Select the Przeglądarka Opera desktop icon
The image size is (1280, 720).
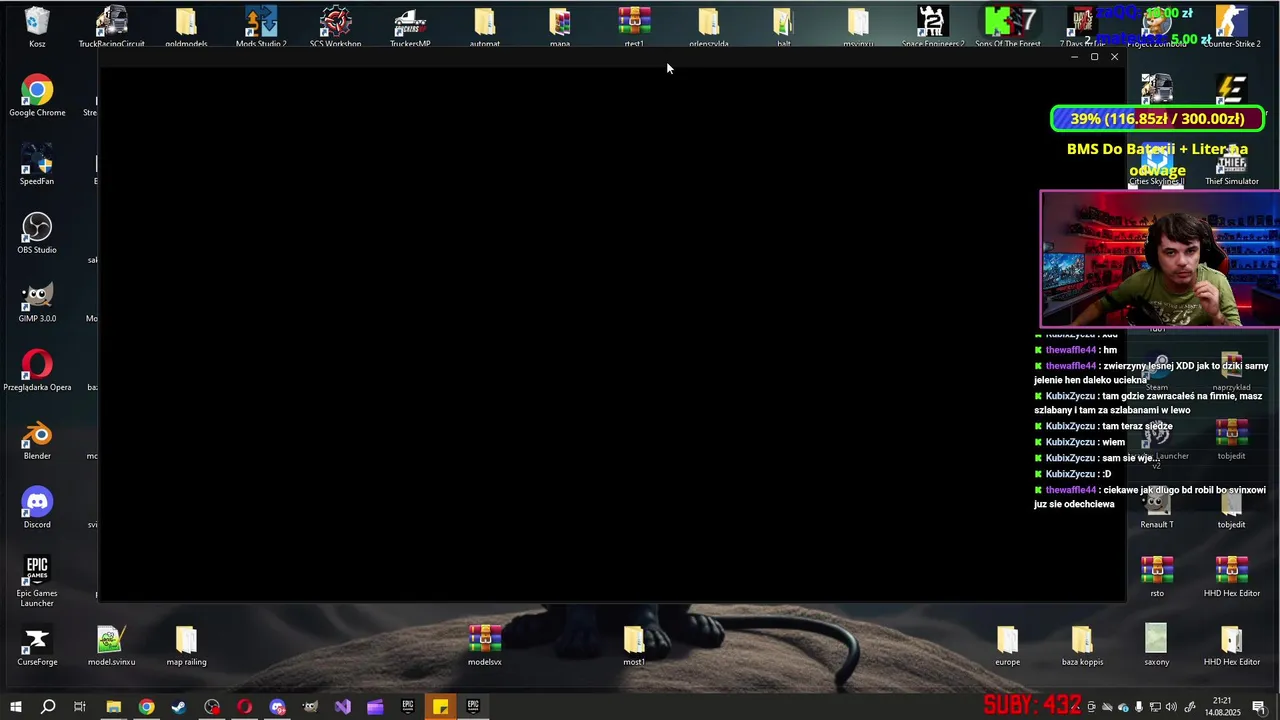pos(37,371)
